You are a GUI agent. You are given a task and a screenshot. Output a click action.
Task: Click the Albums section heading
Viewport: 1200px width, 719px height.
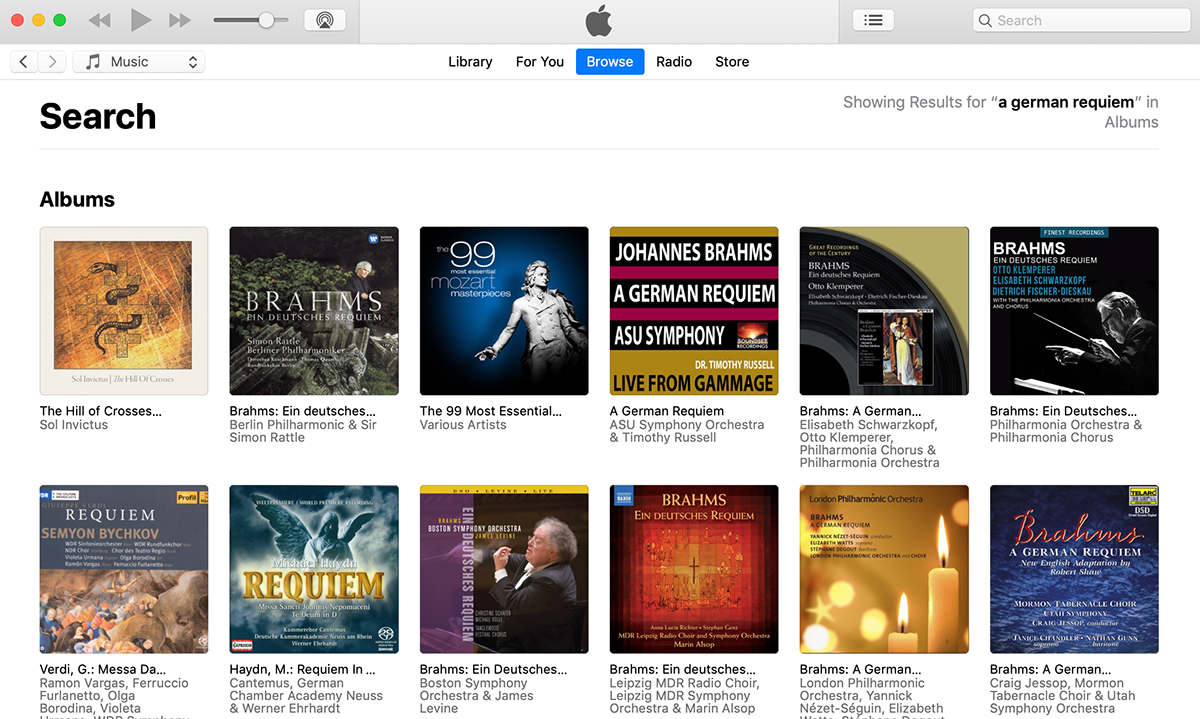[77, 199]
